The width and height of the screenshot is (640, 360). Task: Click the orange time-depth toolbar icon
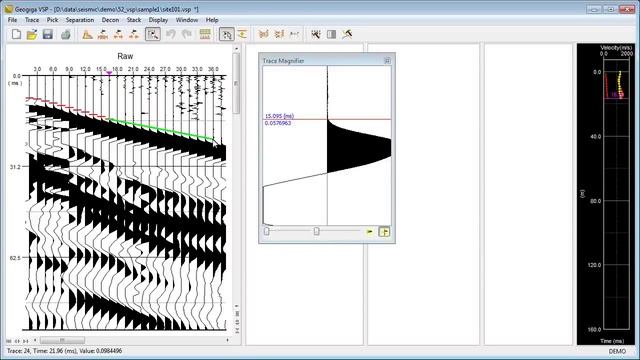coord(242,34)
